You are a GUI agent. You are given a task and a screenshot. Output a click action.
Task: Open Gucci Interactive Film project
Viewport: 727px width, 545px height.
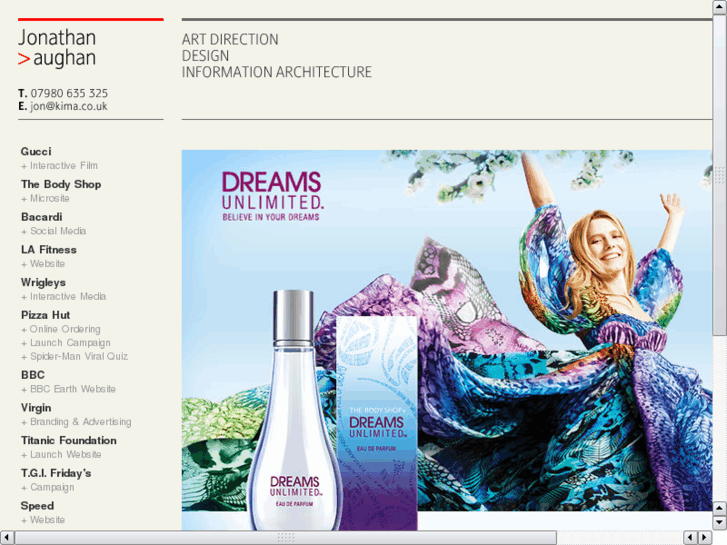coord(59,166)
